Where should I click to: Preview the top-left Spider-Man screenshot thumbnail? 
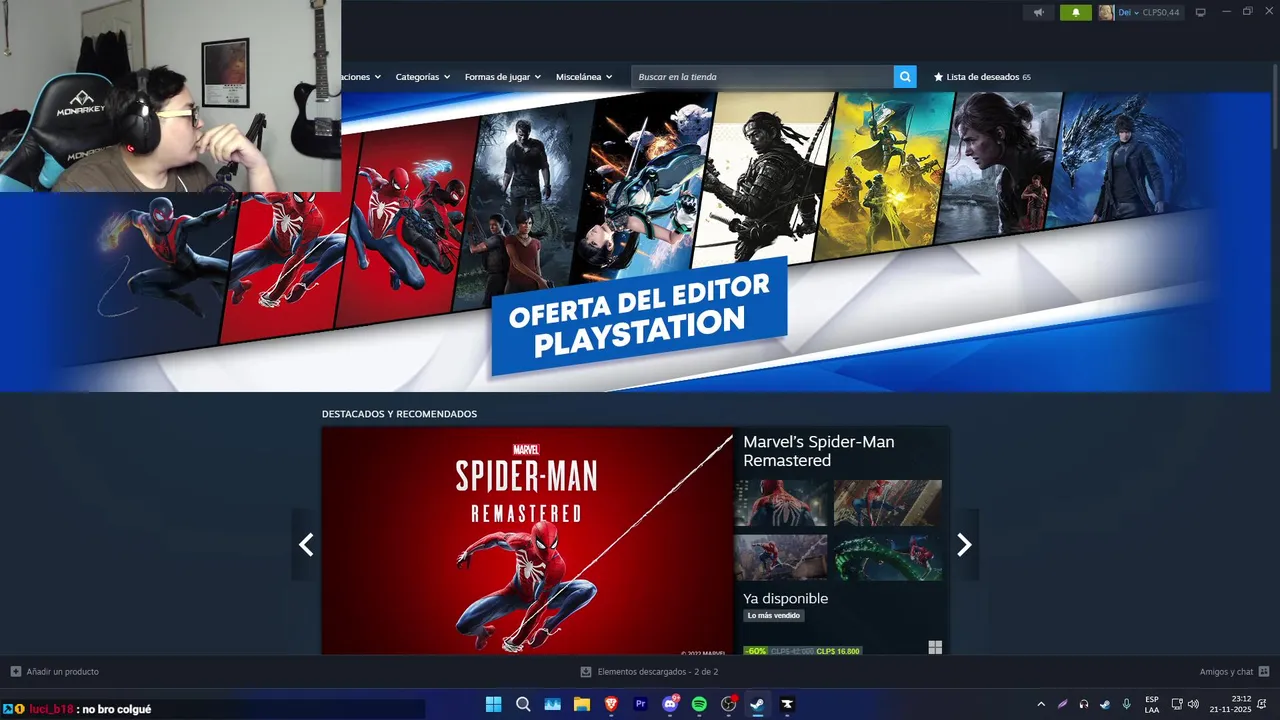pos(781,503)
